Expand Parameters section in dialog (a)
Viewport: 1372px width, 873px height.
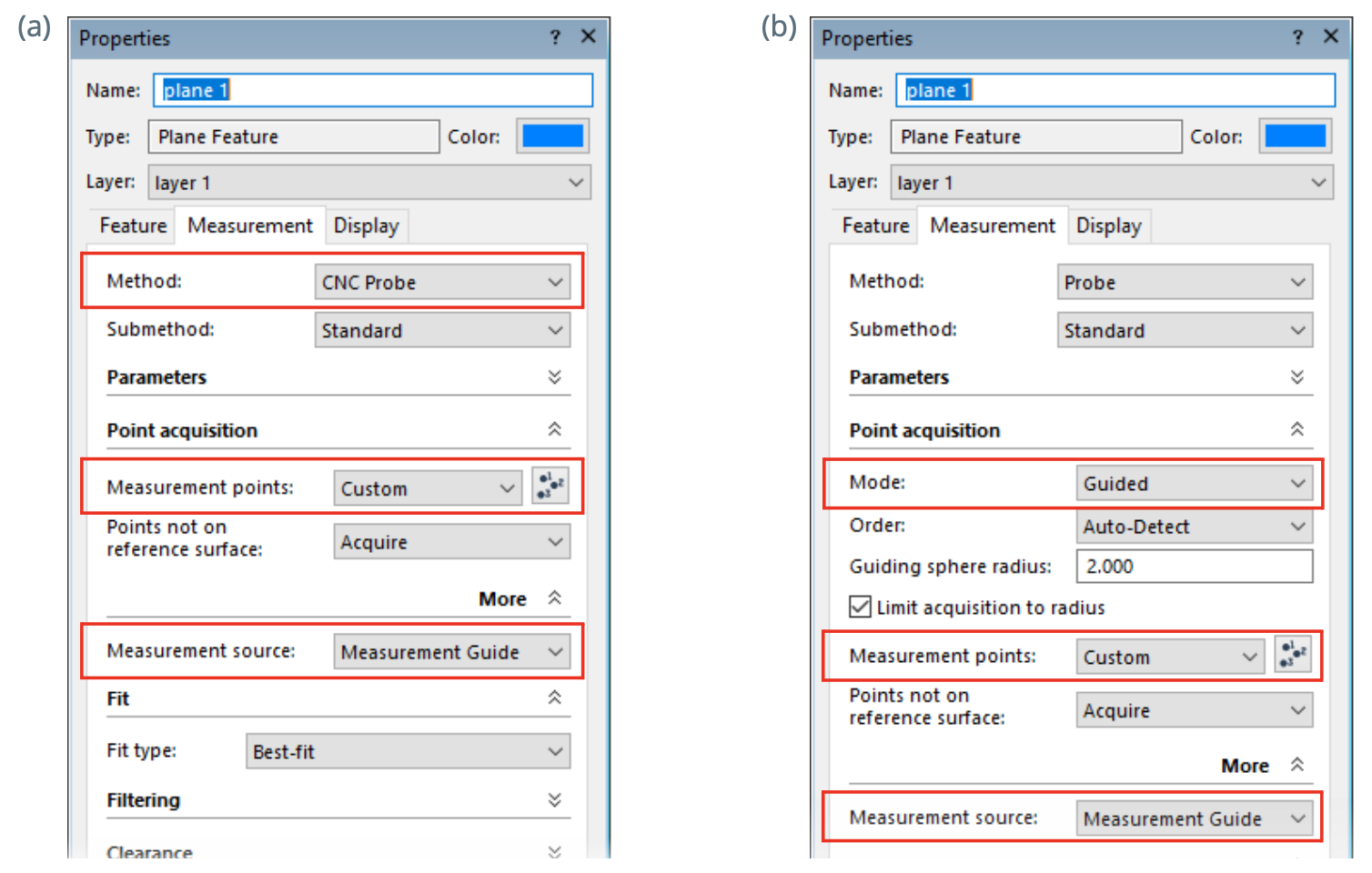click(x=555, y=376)
